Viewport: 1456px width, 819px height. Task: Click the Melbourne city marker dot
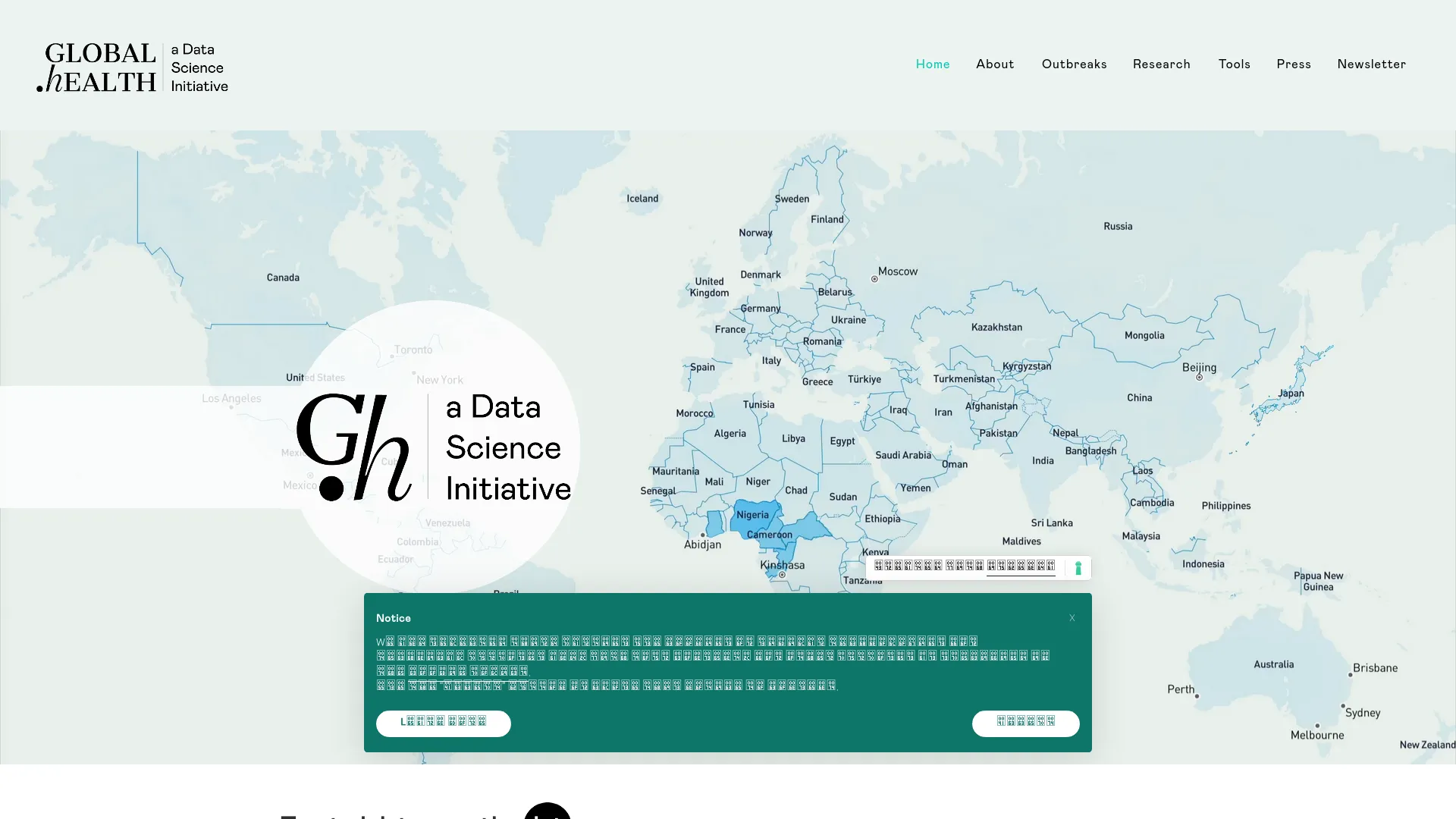[x=1317, y=726]
